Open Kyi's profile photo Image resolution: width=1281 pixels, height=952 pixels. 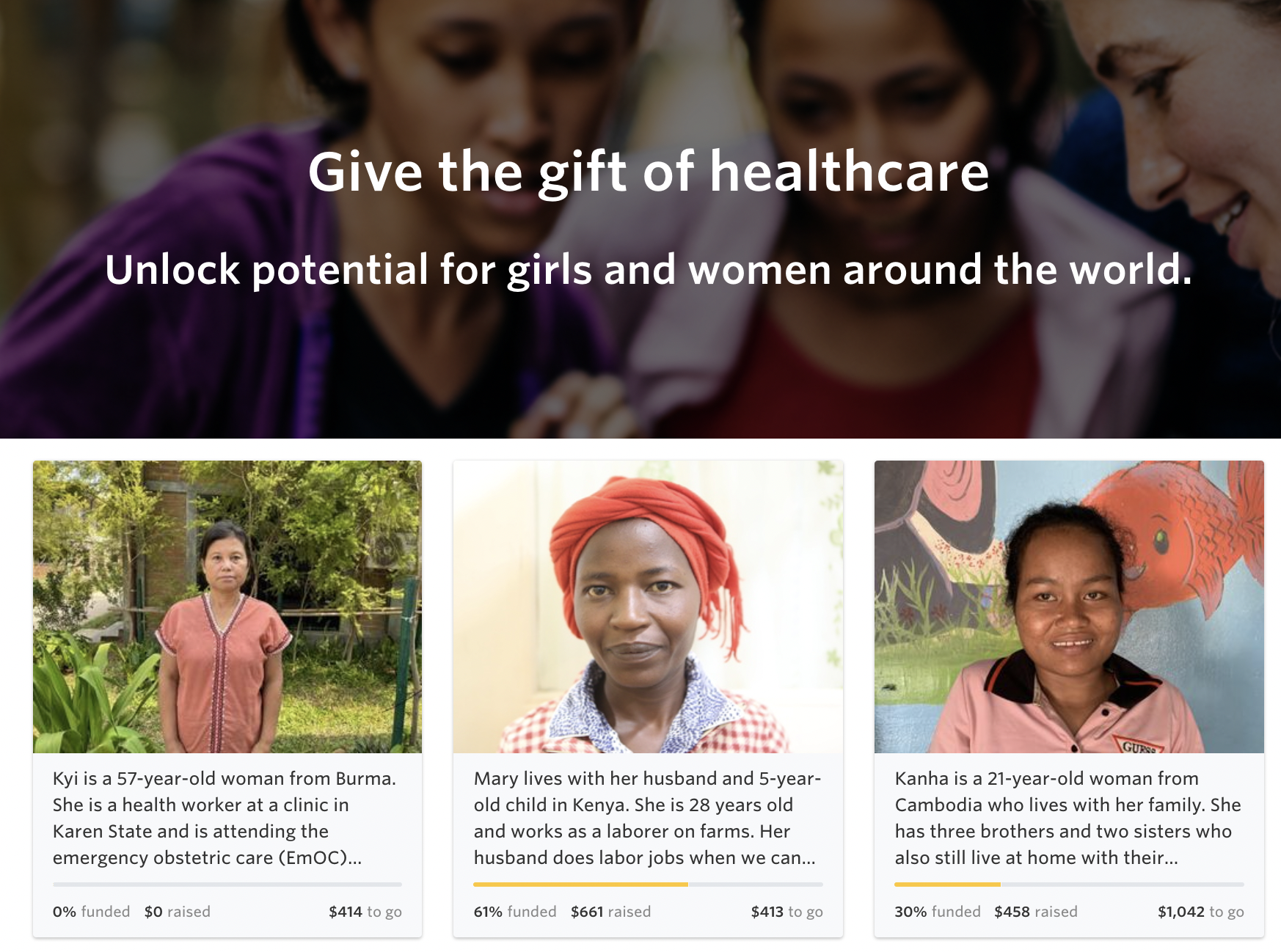(x=227, y=609)
